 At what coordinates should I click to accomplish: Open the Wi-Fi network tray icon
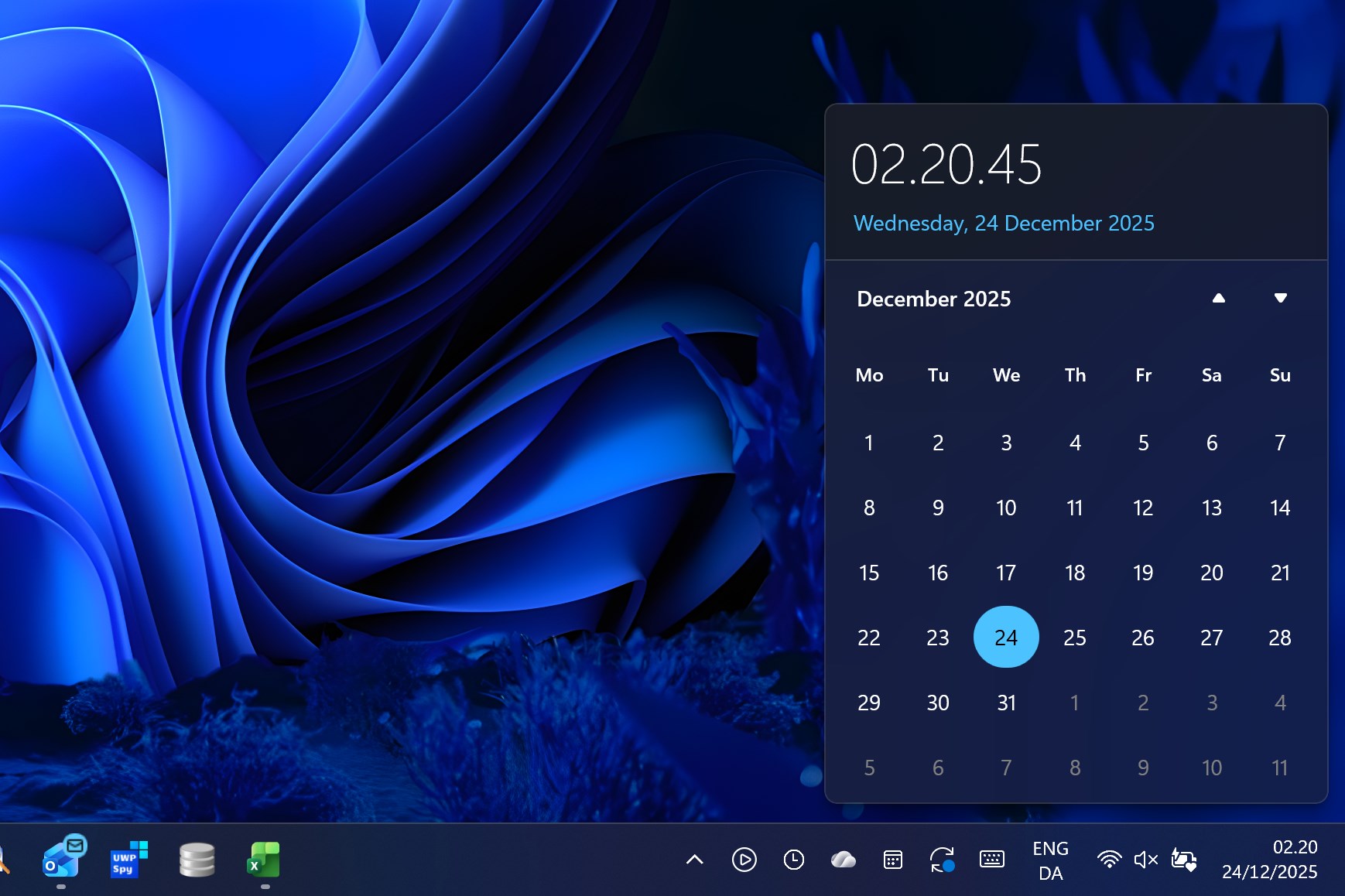(x=1109, y=860)
